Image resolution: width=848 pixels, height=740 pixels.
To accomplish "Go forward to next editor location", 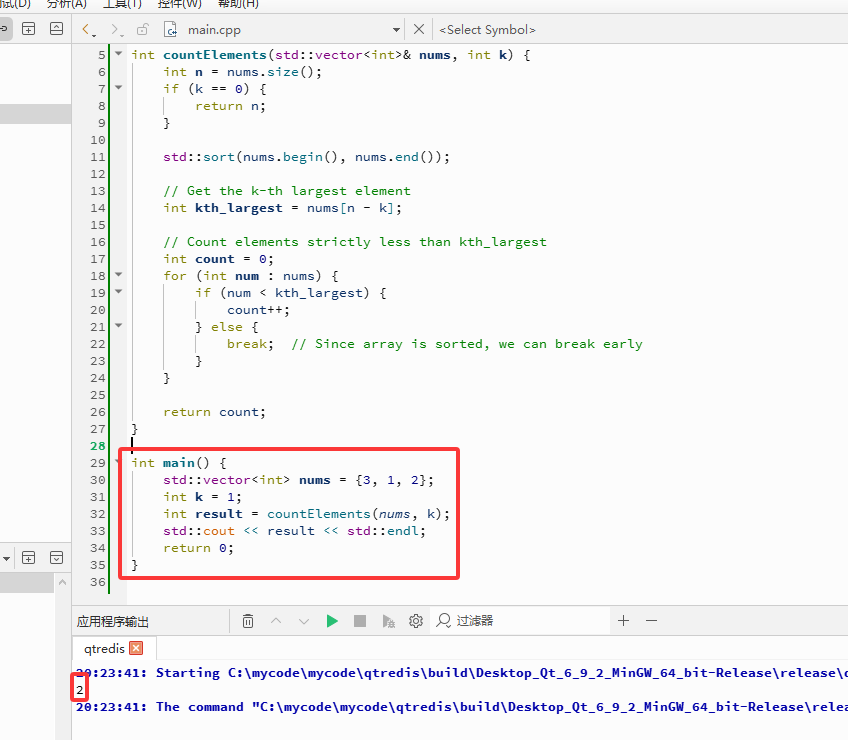I will [114, 29].
